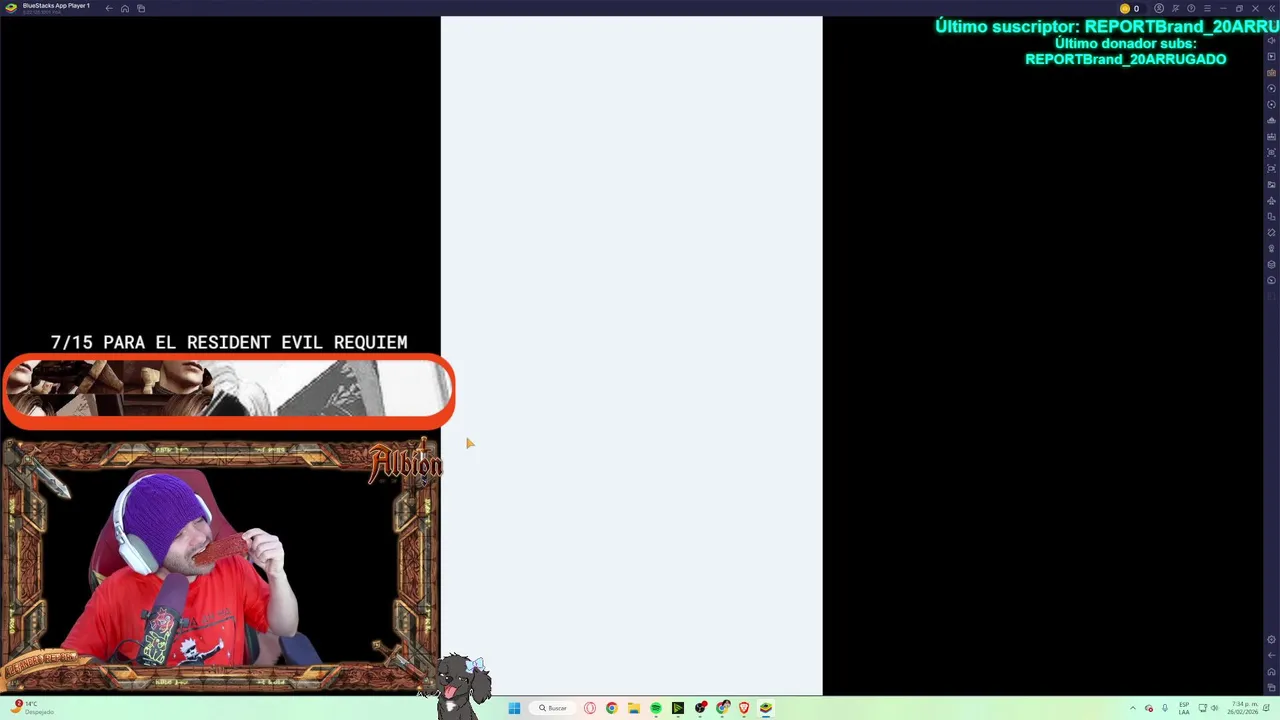The image size is (1280, 720).
Task: Expand hidden system tray icons chevron
Action: click(x=1133, y=708)
